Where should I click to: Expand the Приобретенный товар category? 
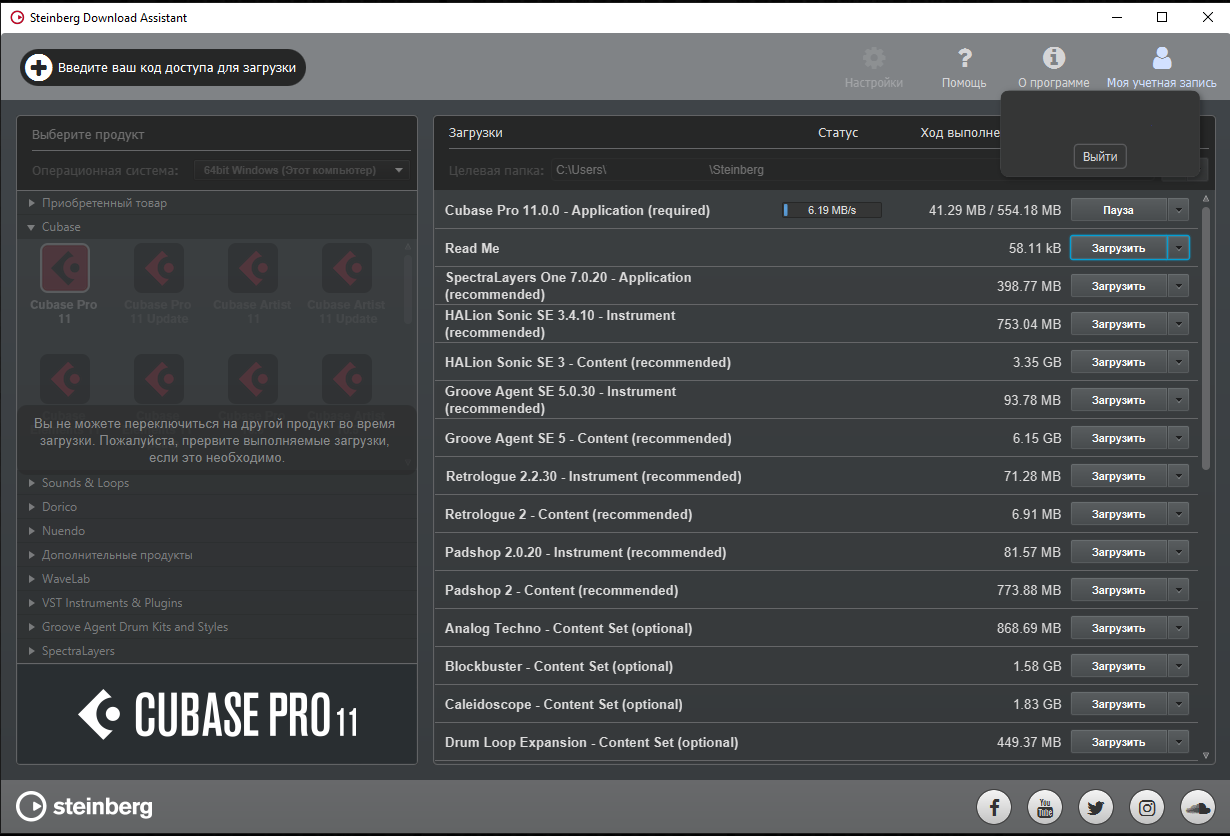tap(32, 203)
